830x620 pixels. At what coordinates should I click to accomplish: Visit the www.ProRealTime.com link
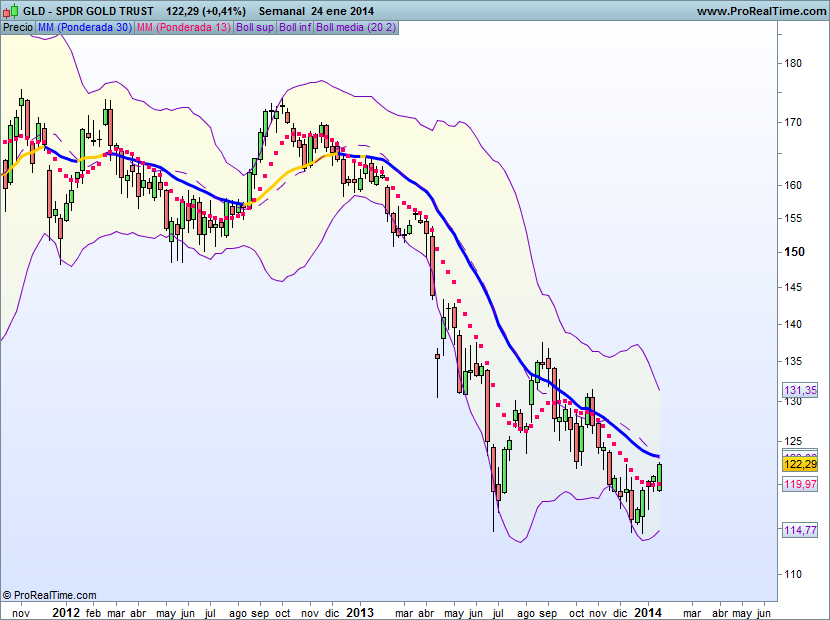(x=760, y=11)
